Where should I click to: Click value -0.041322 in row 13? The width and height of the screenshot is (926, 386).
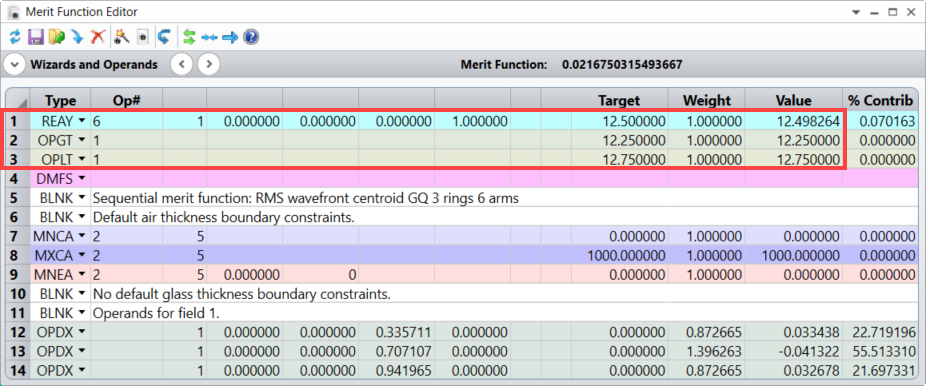793,352
